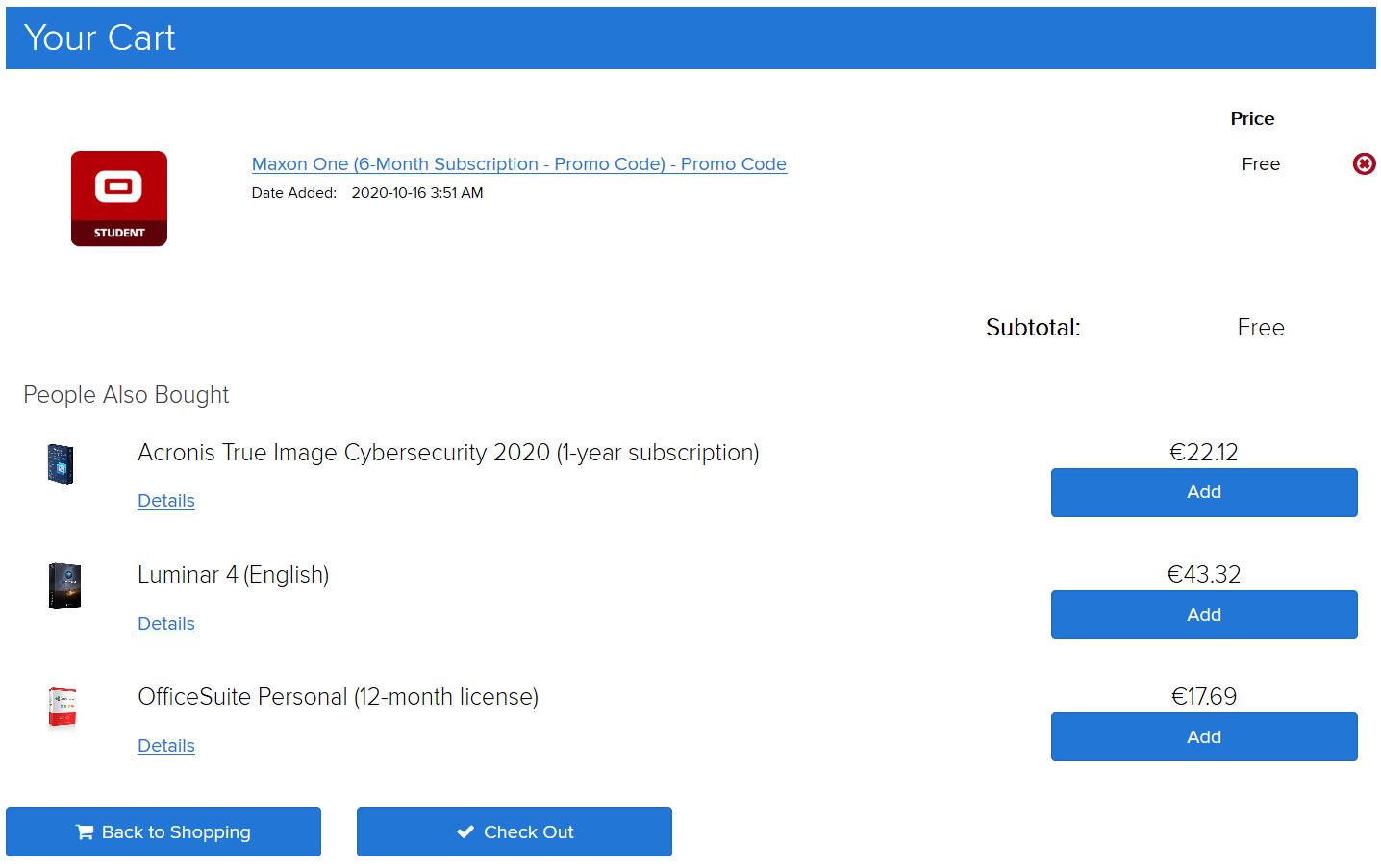Viewport: 1381px width, 868px height.
Task: Add Acronis True Image to cart
Action: coord(1204,492)
